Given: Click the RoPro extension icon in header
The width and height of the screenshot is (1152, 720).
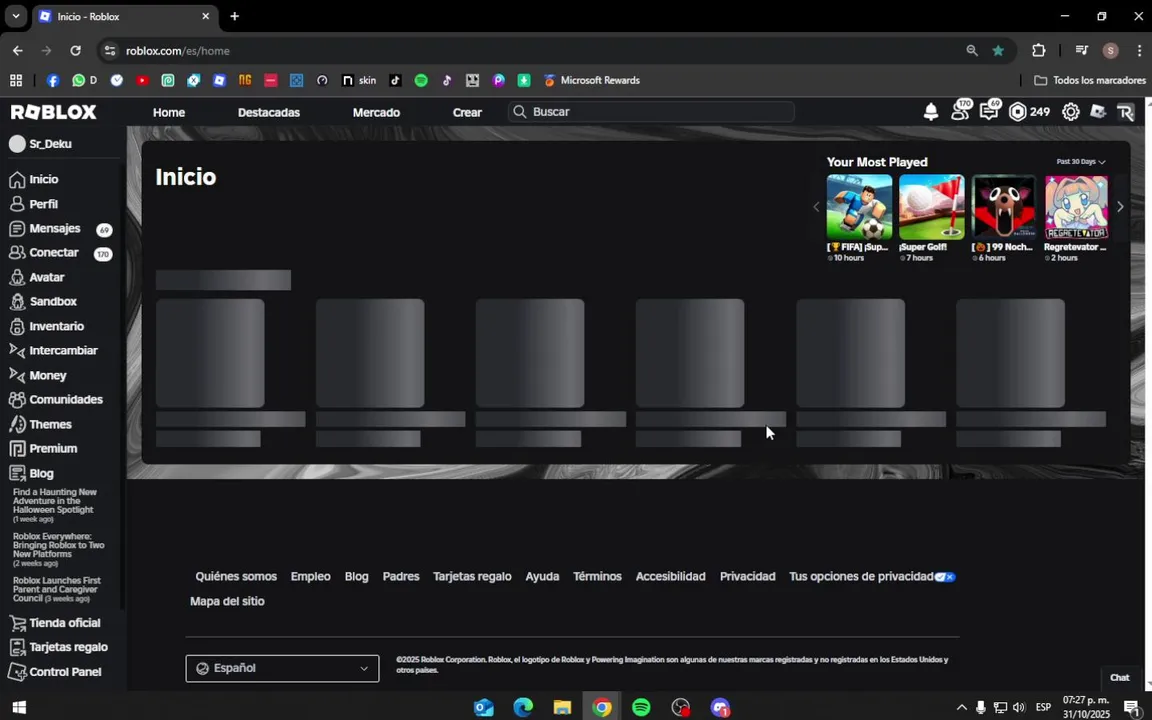Looking at the screenshot, I should [1126, 112].
